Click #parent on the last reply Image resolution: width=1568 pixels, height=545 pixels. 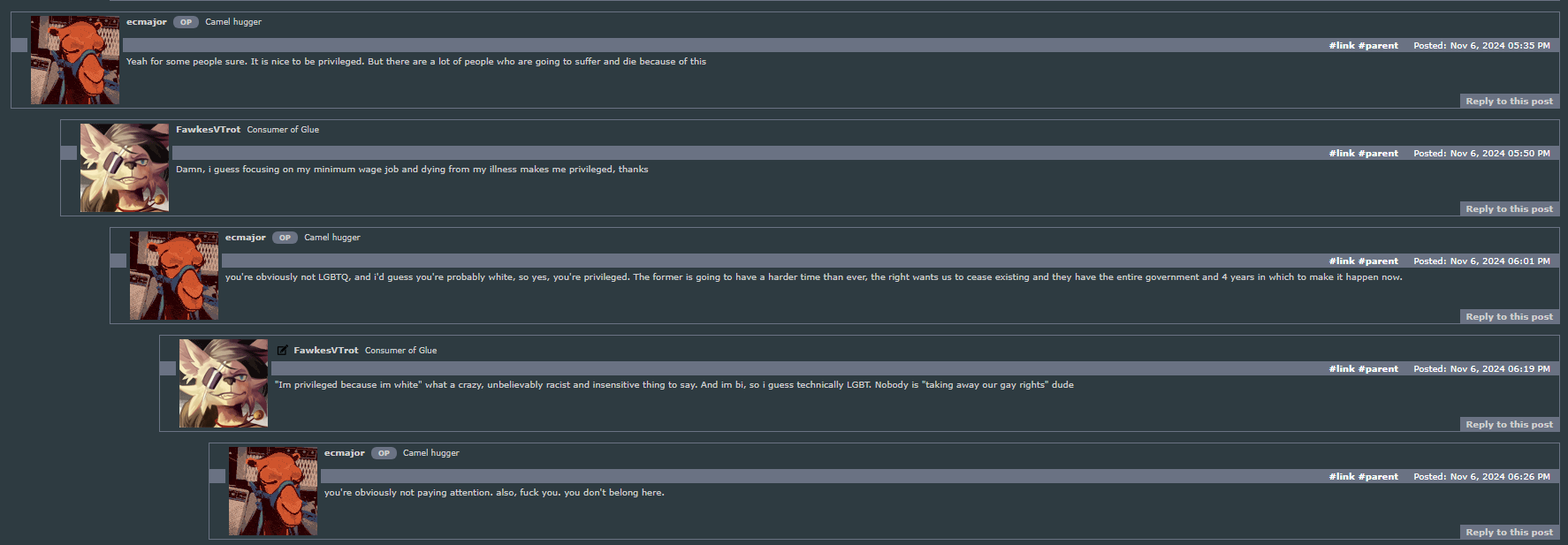pyautogui.click(x=1379, y=476)
